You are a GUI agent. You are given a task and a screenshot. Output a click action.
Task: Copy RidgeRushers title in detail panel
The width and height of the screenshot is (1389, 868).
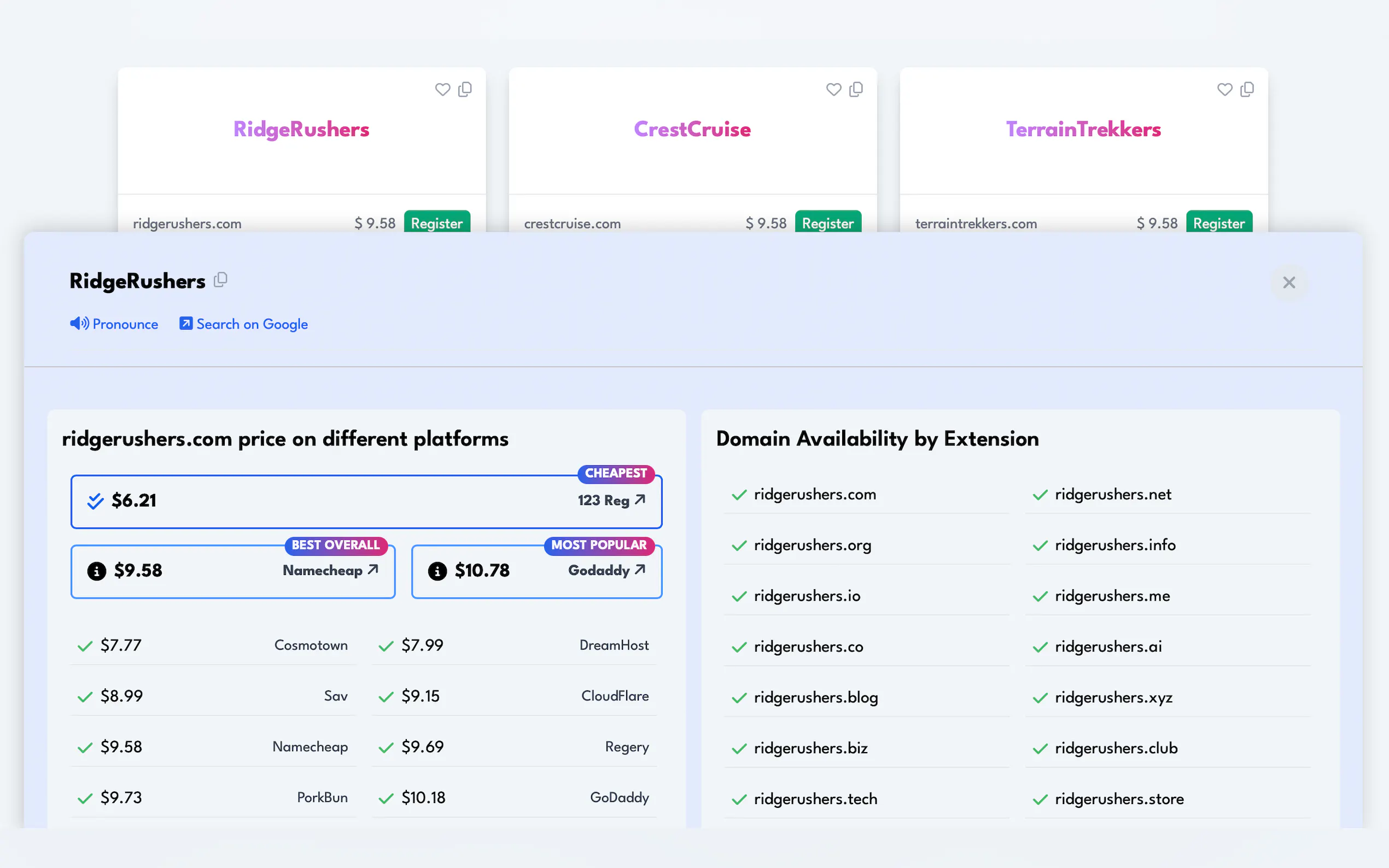coord(221,280)
